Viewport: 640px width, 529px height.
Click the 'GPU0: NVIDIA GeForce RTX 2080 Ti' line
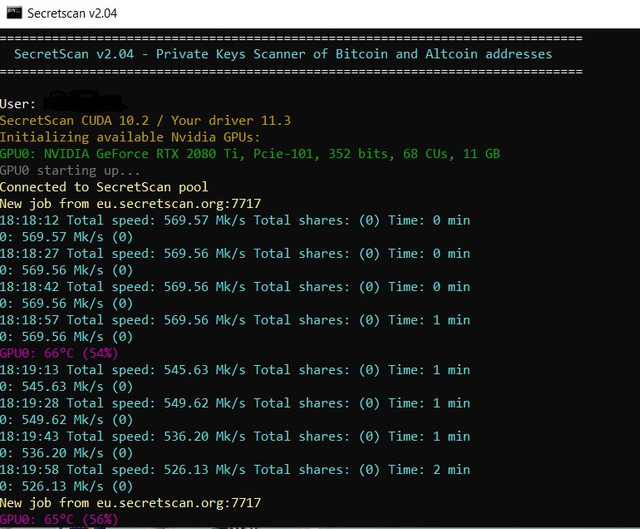click(x=250, y=154)
